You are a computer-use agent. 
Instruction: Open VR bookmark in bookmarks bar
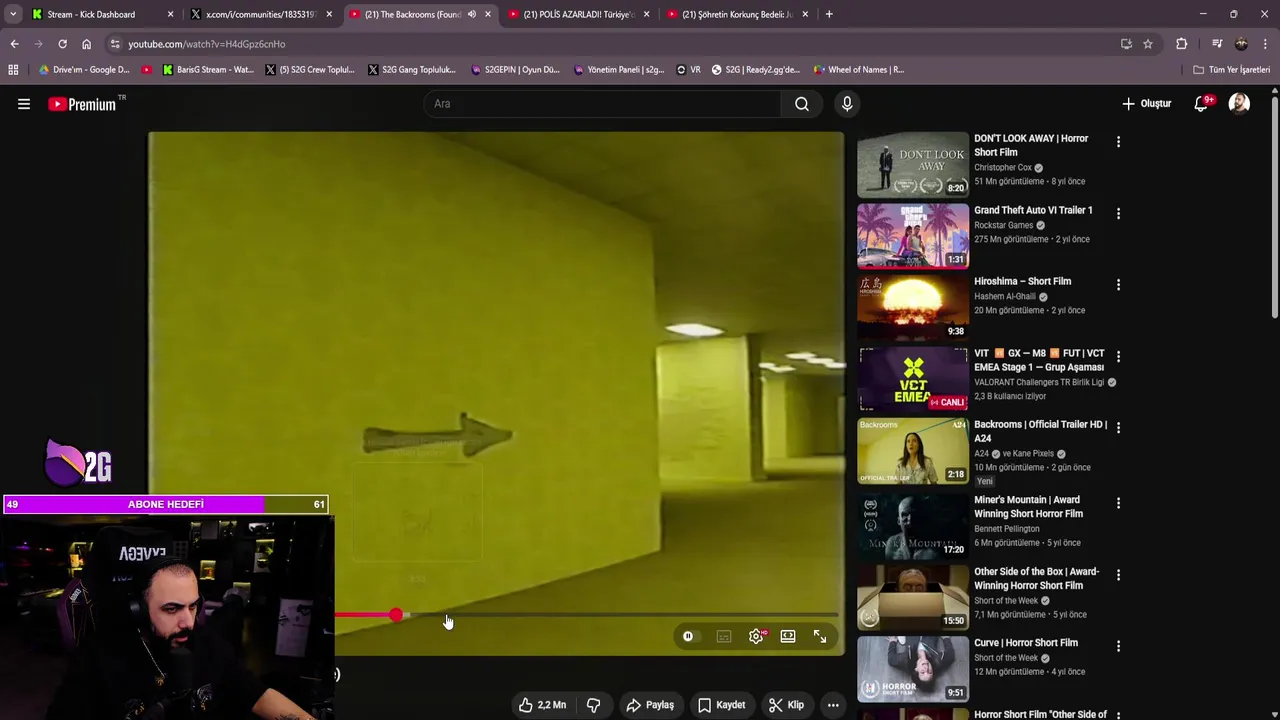coord(688,70)
